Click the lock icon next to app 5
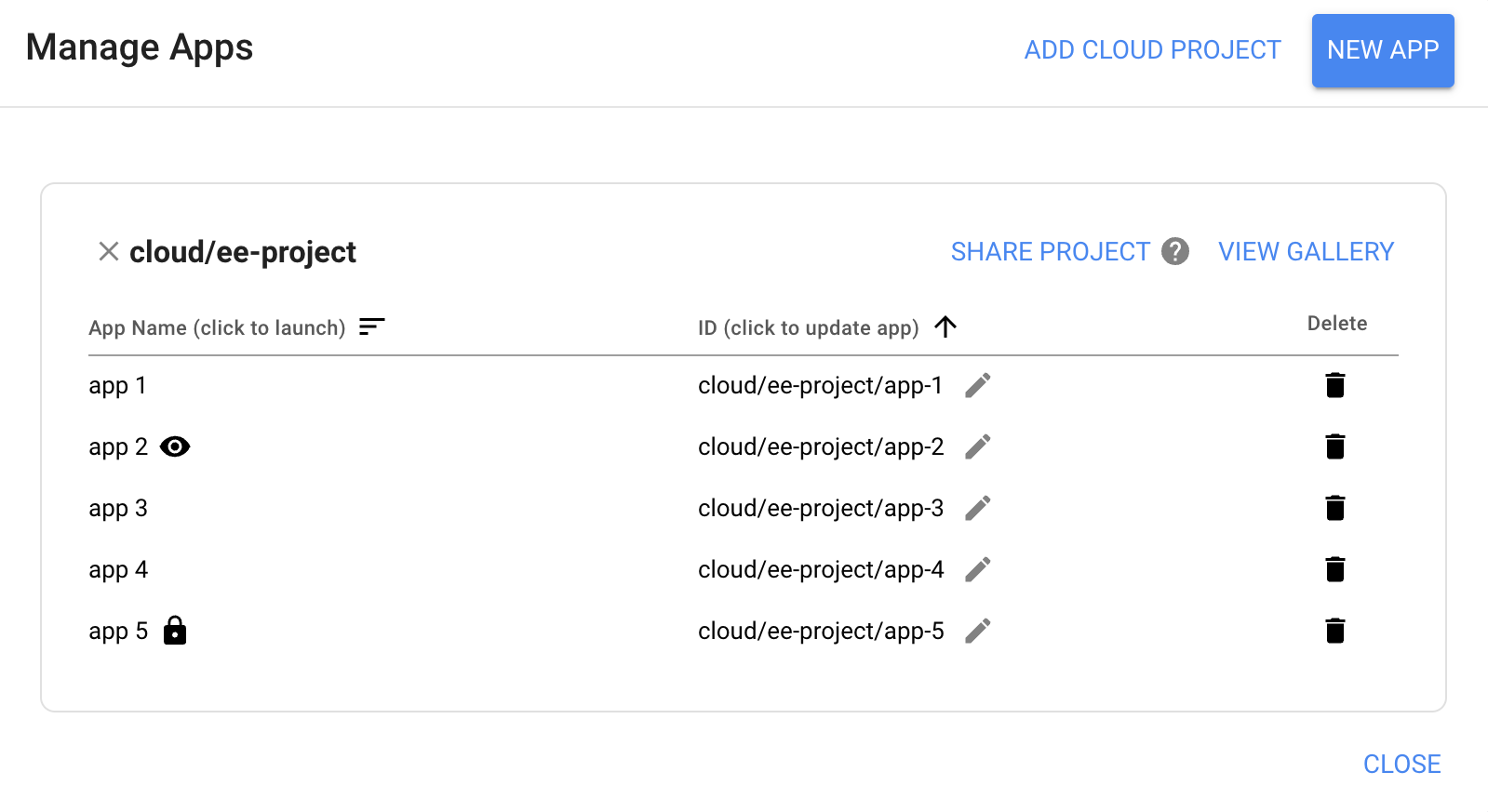 (176, 631)
